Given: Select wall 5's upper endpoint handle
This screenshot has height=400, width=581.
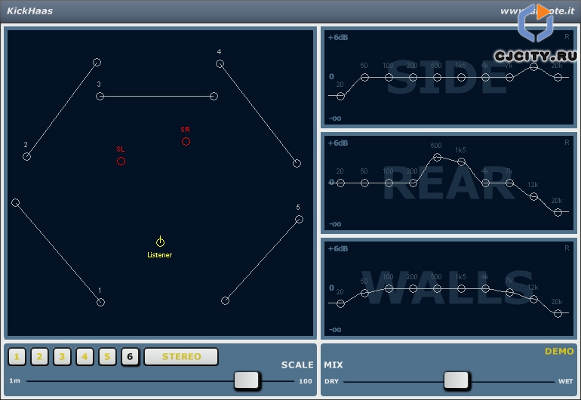Looking at the screenshot, I should (299, 219).
